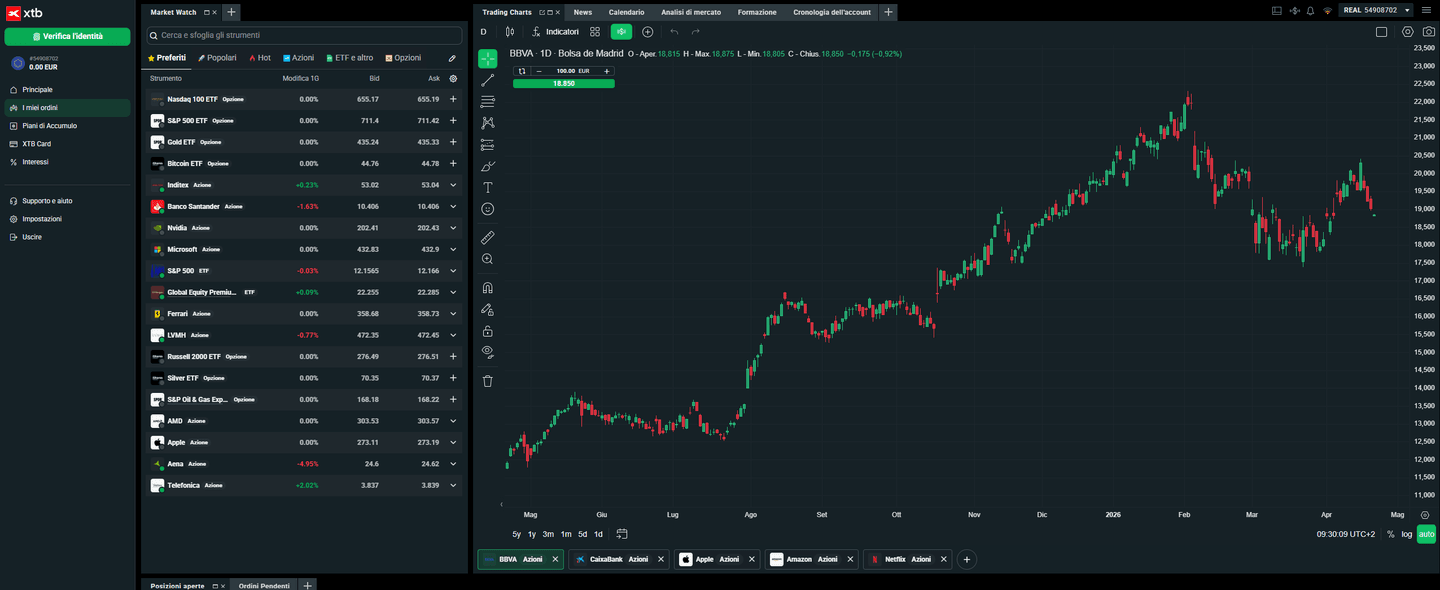Toggle percent scale on chart
The width and height of the screenshot is (1440, 590).
1390,534
